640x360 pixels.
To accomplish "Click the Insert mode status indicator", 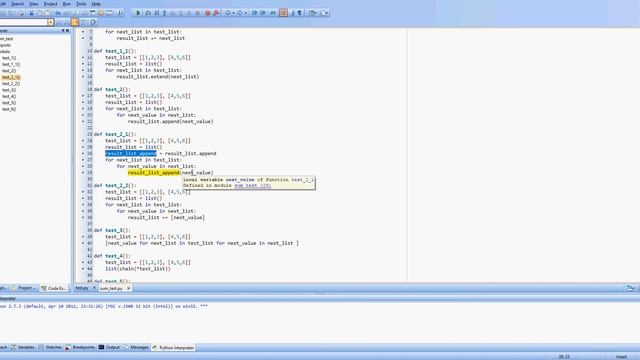I will (621, 357).
